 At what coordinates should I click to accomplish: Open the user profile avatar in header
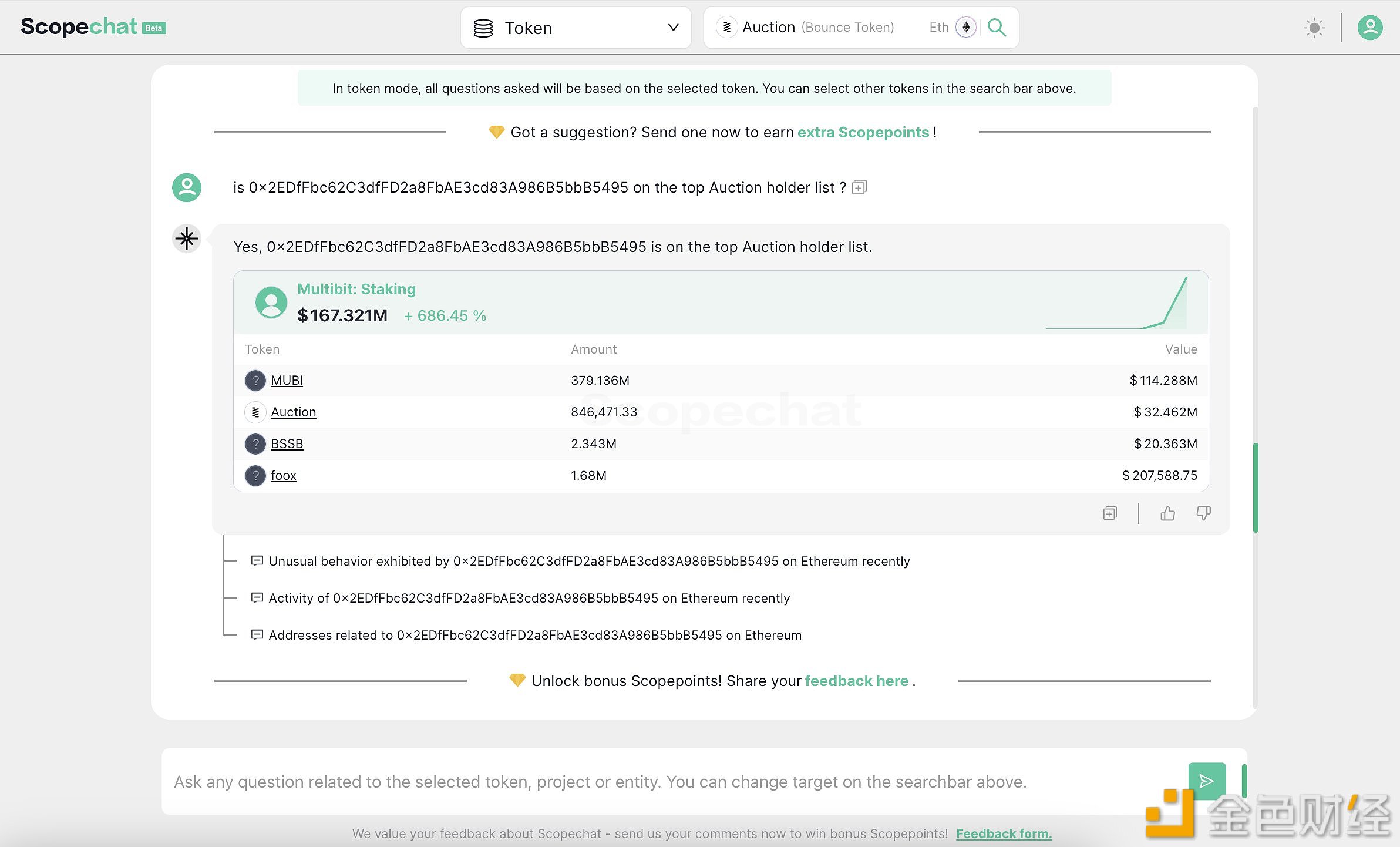click(1370, 28)
